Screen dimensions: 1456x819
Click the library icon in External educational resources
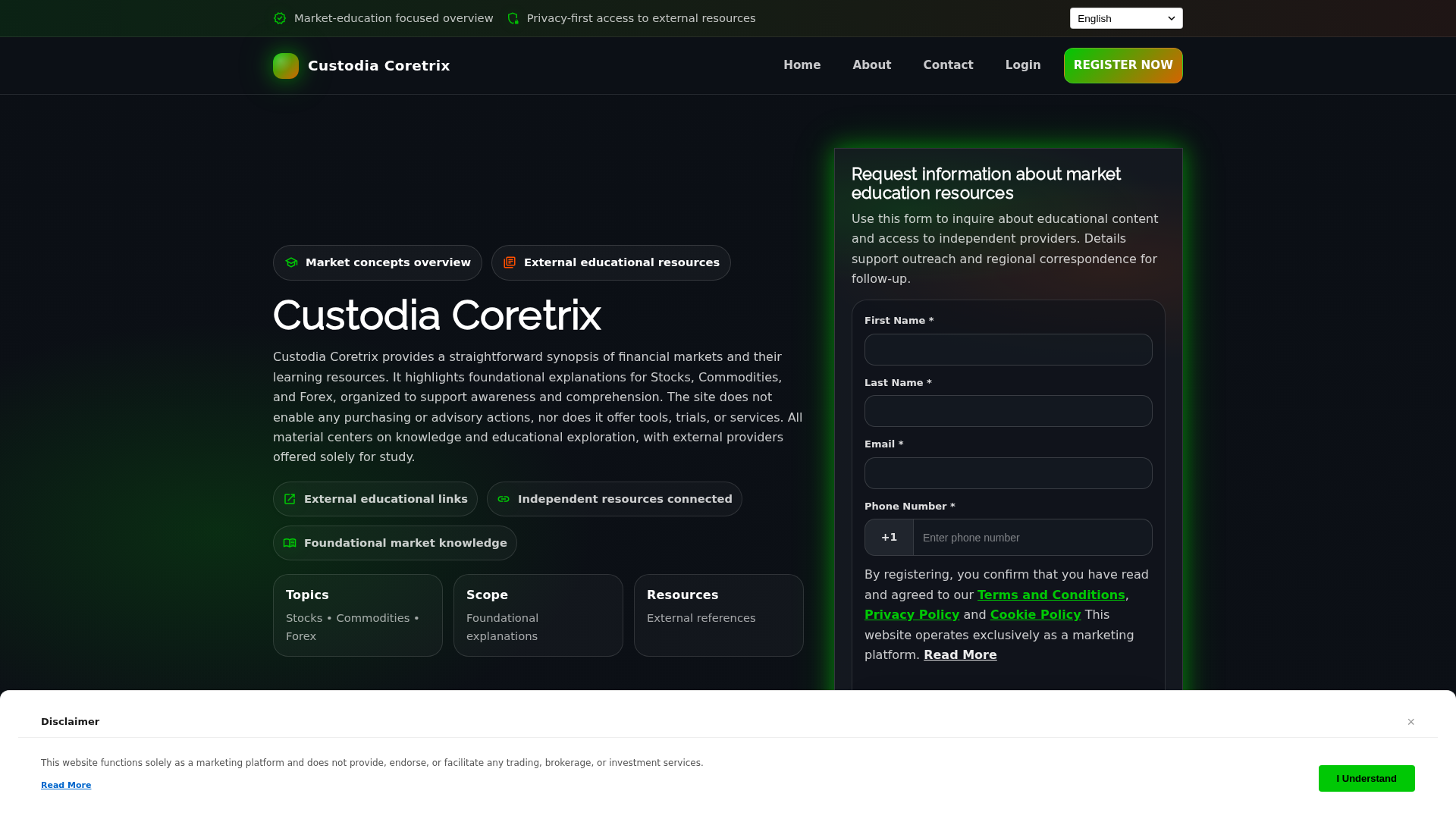510,262
